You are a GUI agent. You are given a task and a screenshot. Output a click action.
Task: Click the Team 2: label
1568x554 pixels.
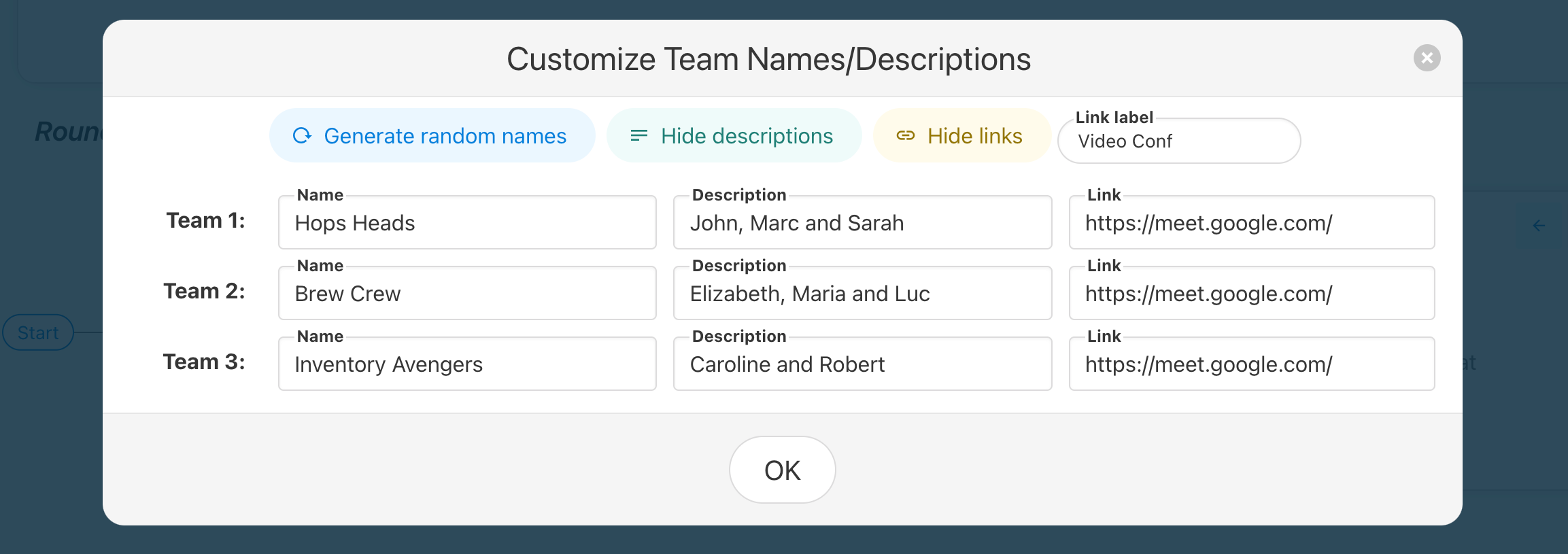tap(205, 291)
